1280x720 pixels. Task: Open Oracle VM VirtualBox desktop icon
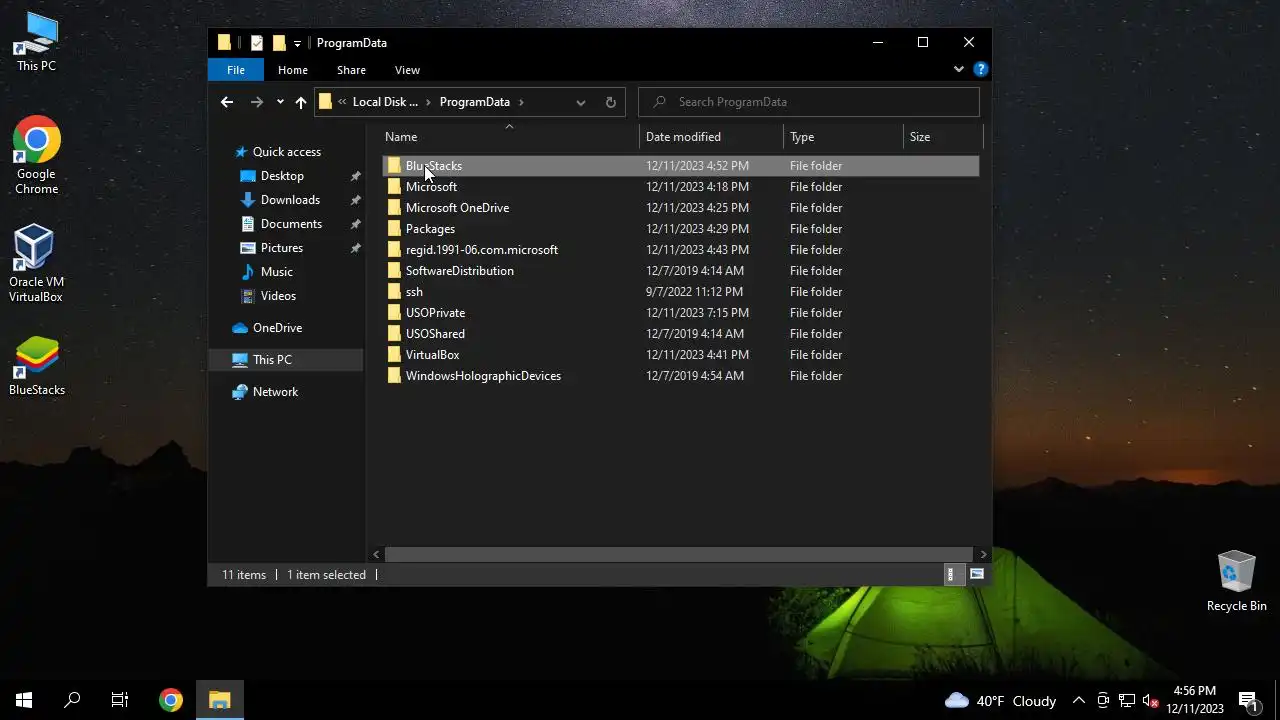36,262
